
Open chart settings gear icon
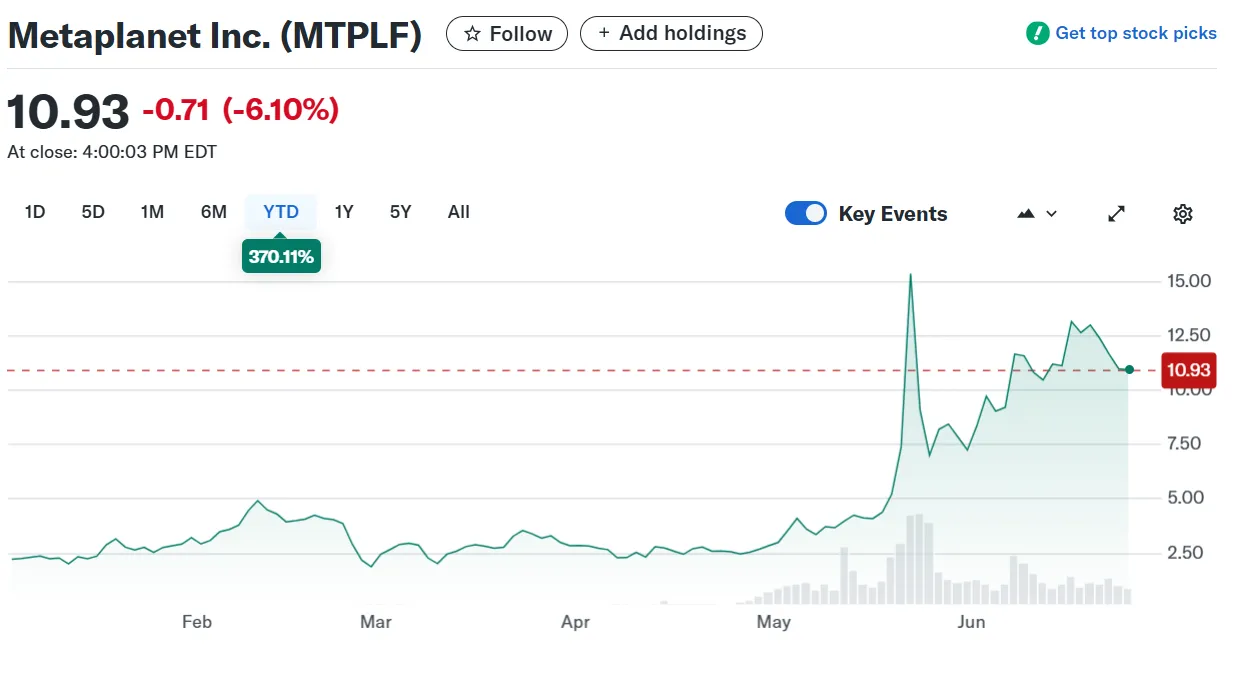pyautogui.click(x=1183, y=214)
